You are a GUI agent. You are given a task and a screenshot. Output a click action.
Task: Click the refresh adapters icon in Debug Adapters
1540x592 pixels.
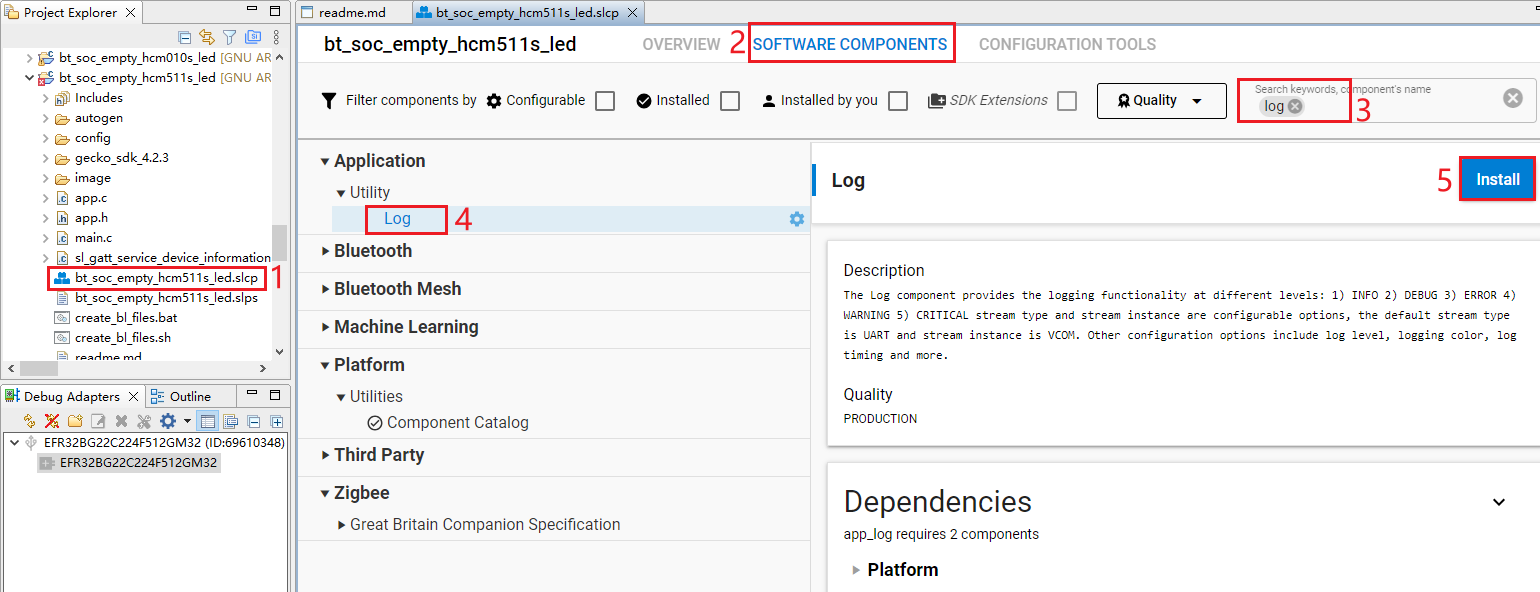click(28, 420)
